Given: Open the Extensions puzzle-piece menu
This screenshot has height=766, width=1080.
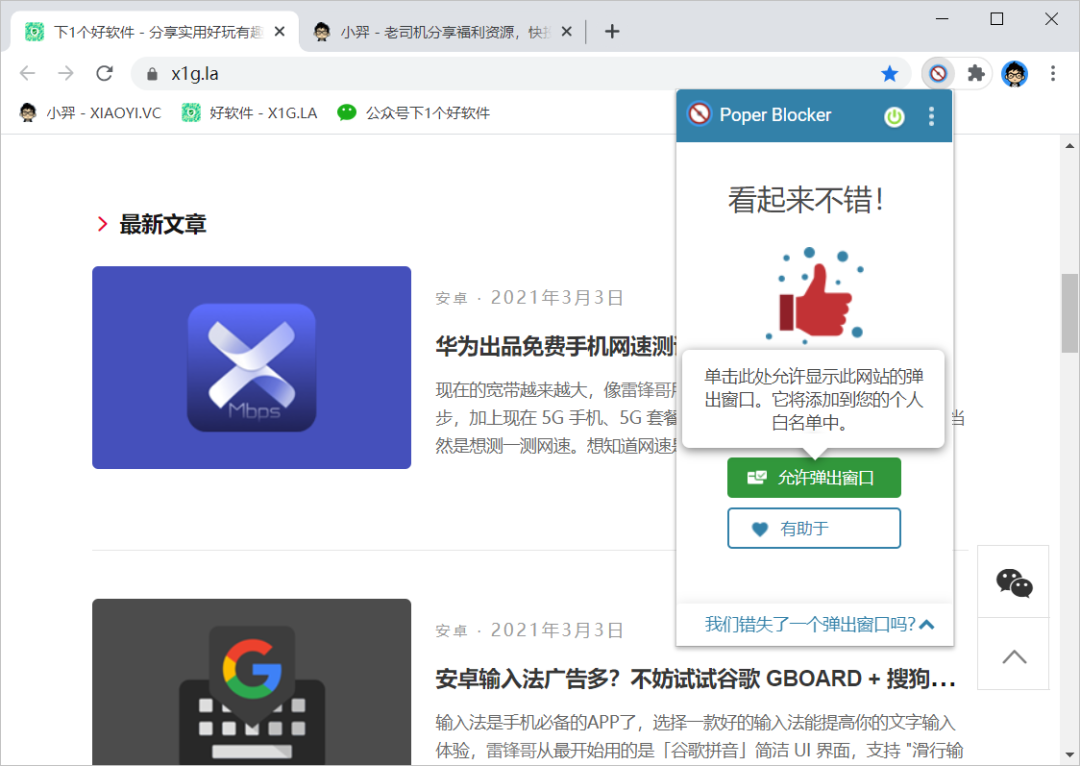Looking at the screenshot, I should (976, 74).
